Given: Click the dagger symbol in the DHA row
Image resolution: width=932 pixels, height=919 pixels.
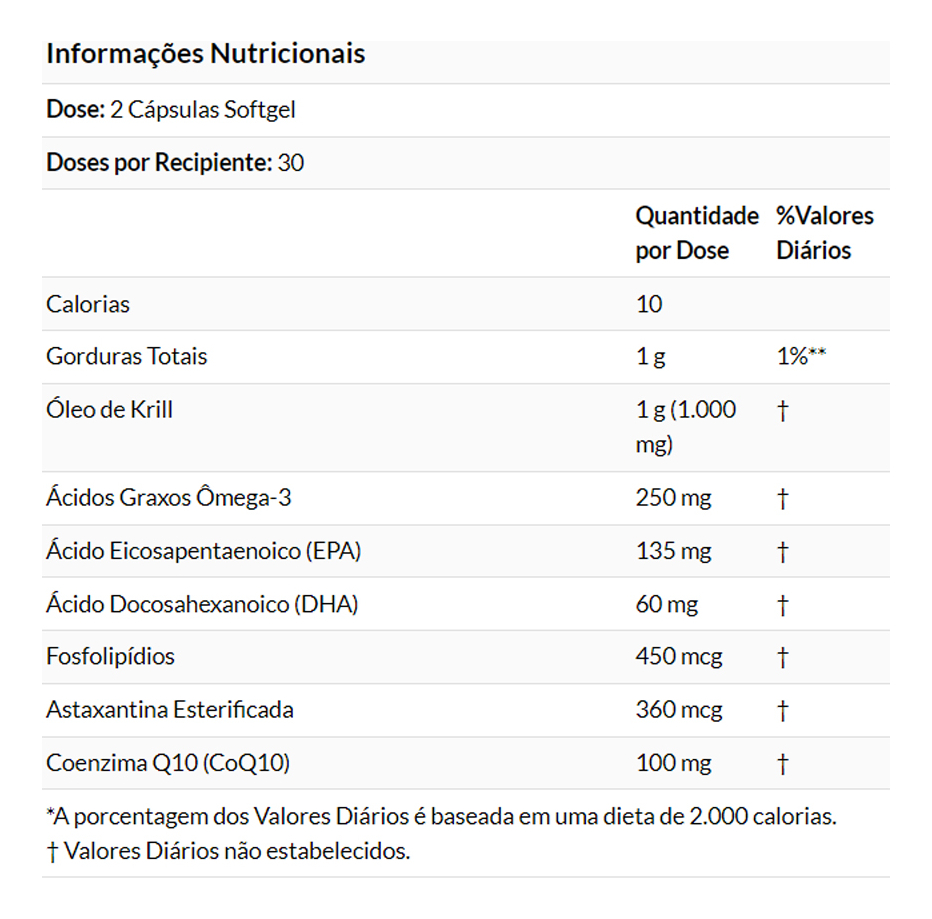Looking at the screenshot, I should click(x=782, y=604).
